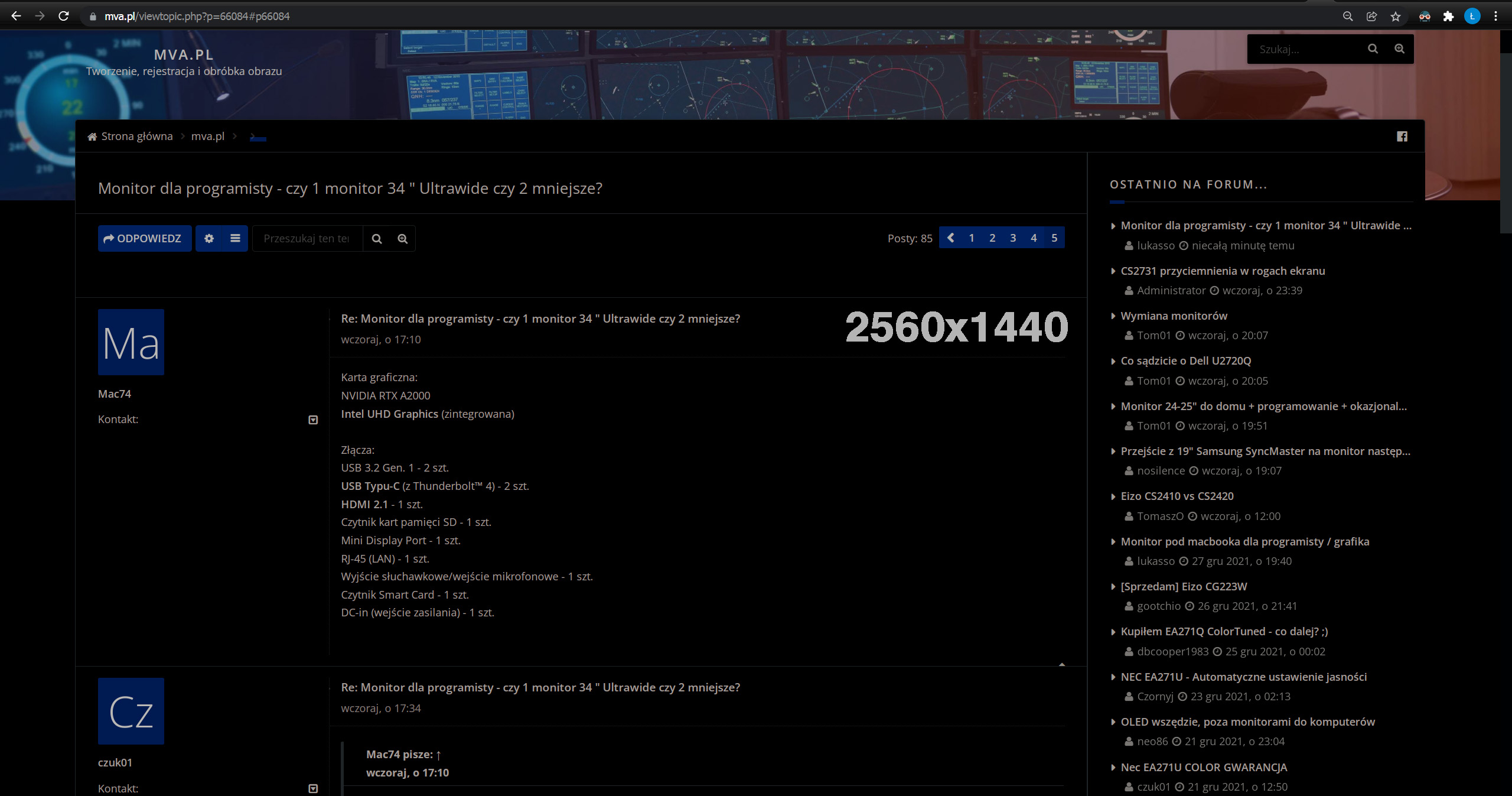Image resolution: width=1512 pixels, height=796 pixels.
Task: Expand czuk01 contact dropdown
Action: pos(313,788)
